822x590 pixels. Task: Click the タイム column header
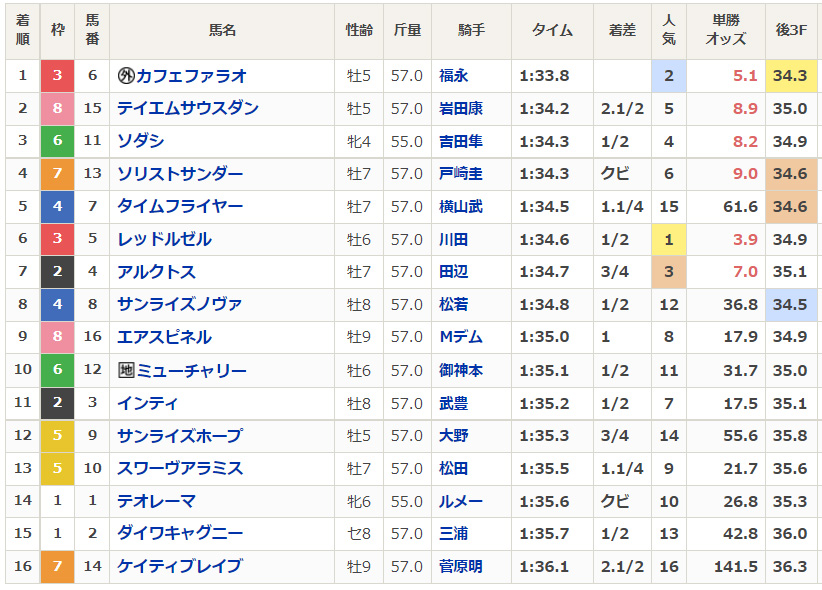553,30
